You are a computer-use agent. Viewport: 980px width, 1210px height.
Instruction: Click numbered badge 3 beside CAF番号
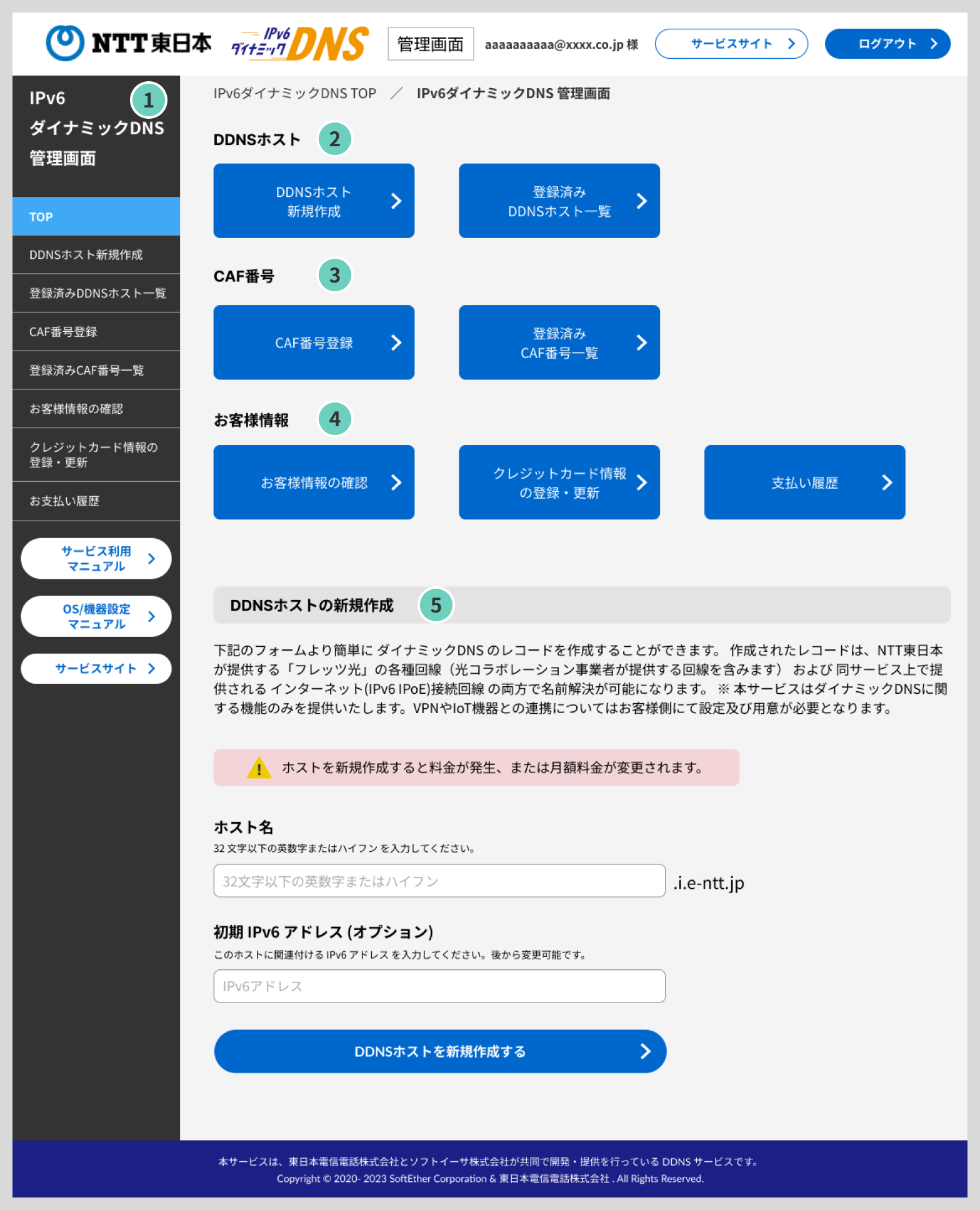point(334,275)
